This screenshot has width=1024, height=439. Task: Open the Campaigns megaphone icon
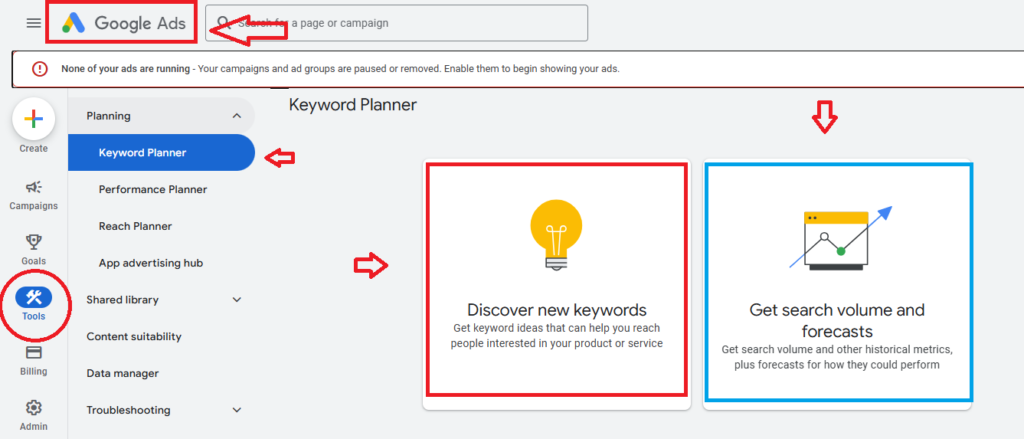[x=33, y=188]
